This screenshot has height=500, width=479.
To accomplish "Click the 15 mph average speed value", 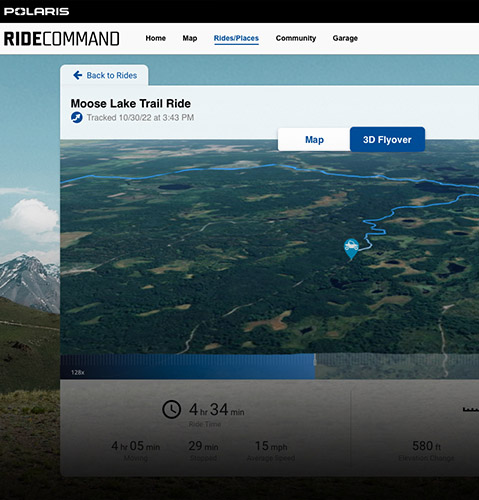I will click(x=271, y=446).
